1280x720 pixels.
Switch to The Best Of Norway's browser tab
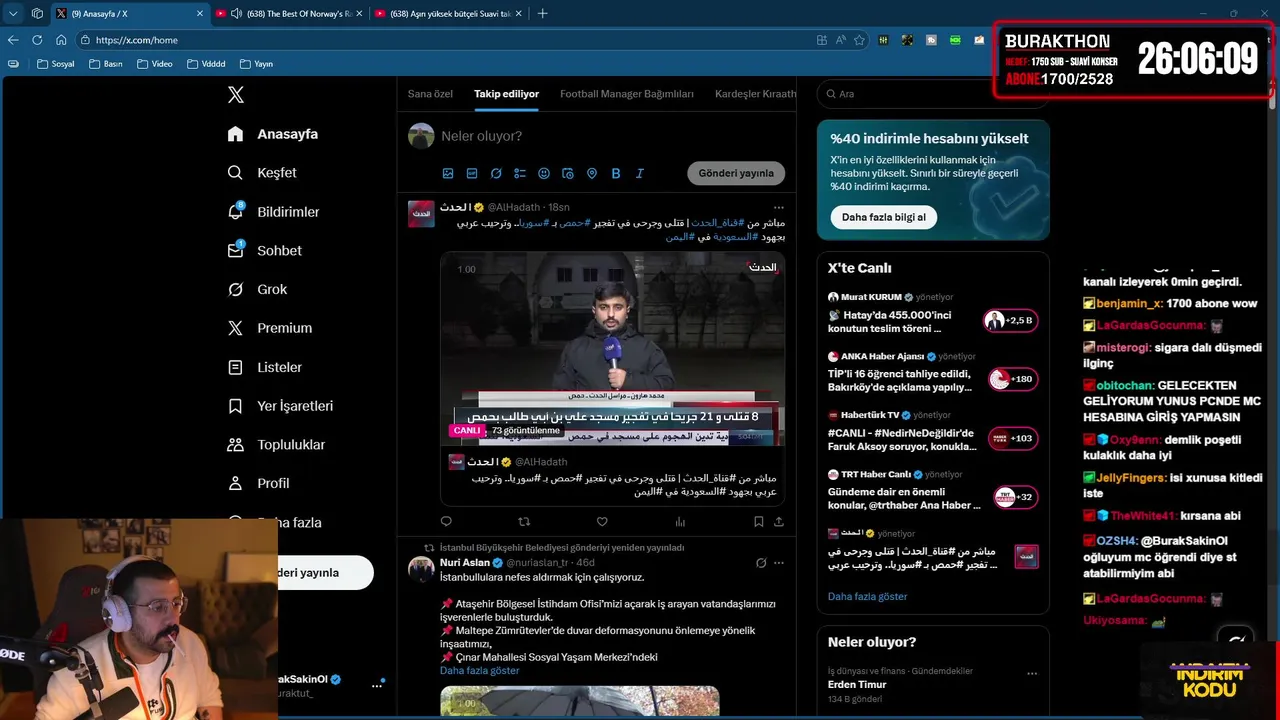pyautogui.click(x=289, y=14)
